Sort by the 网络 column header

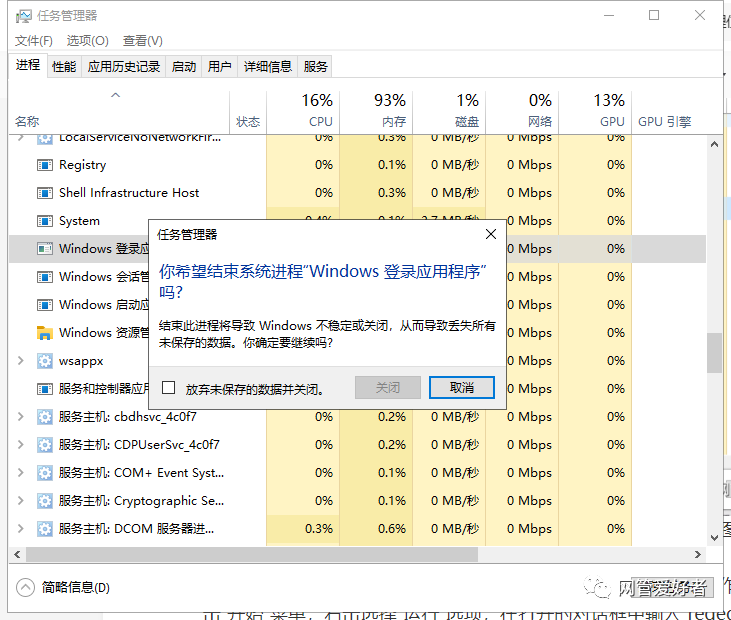coord(522,110)
